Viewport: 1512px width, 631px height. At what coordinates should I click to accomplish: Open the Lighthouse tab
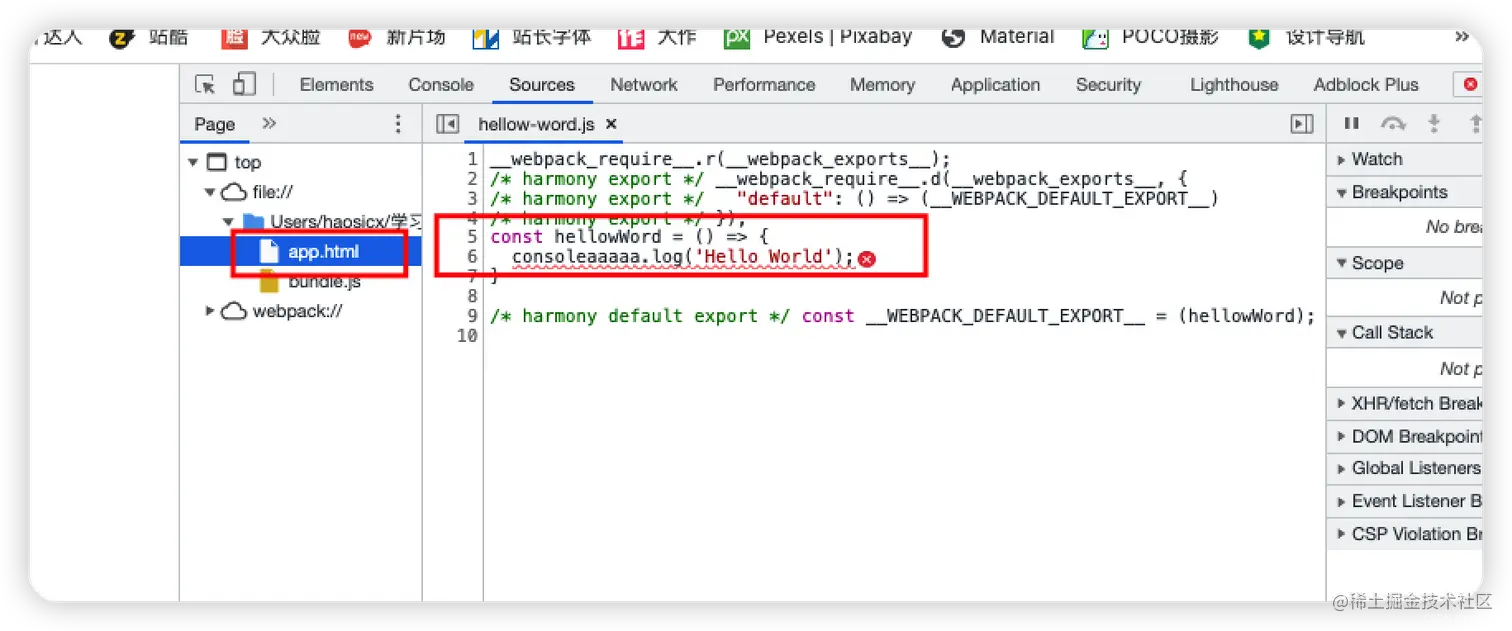pos(1234,85)
